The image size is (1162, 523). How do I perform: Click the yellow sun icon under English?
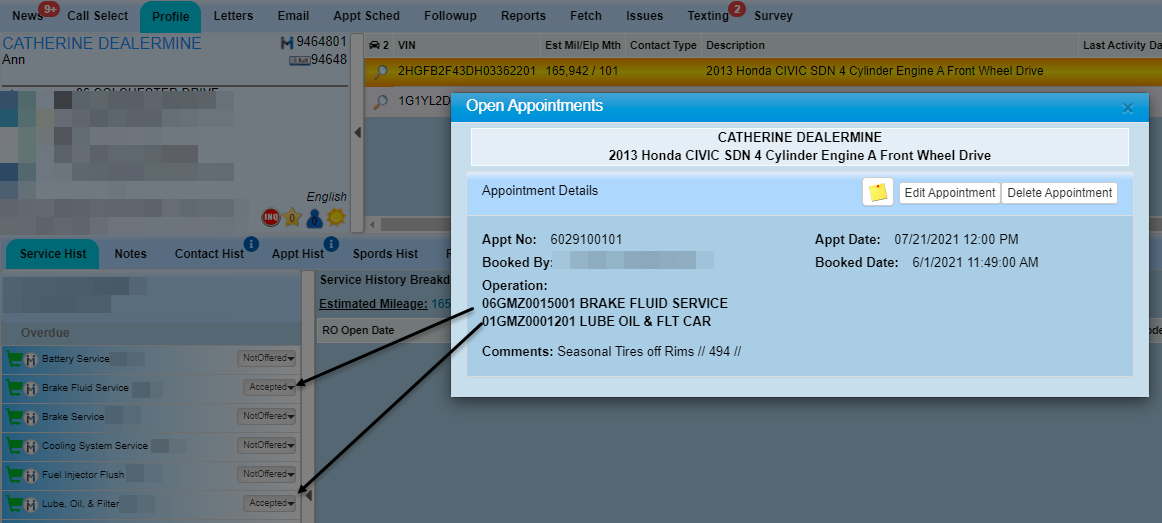[336, 217]
